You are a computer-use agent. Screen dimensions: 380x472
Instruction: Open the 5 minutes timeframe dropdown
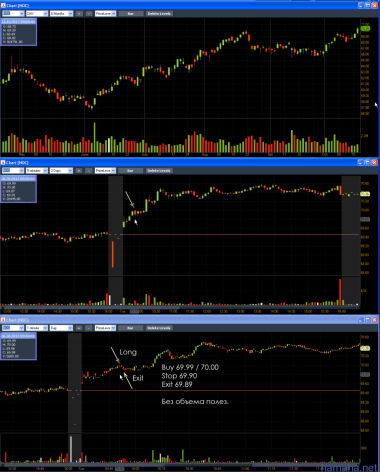[37, 171]
